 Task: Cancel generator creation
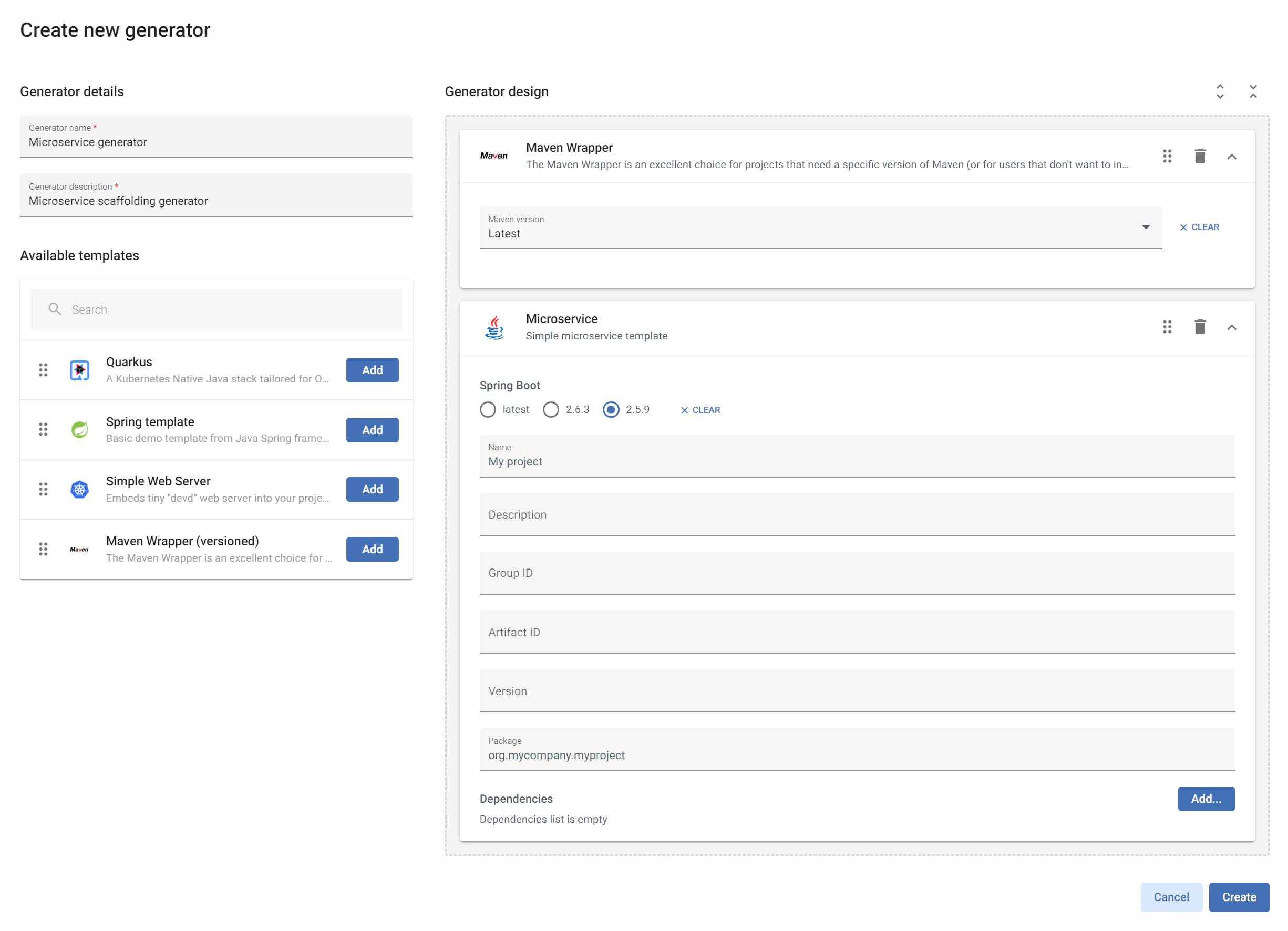pyautogui.click(x=1171, y=897)
